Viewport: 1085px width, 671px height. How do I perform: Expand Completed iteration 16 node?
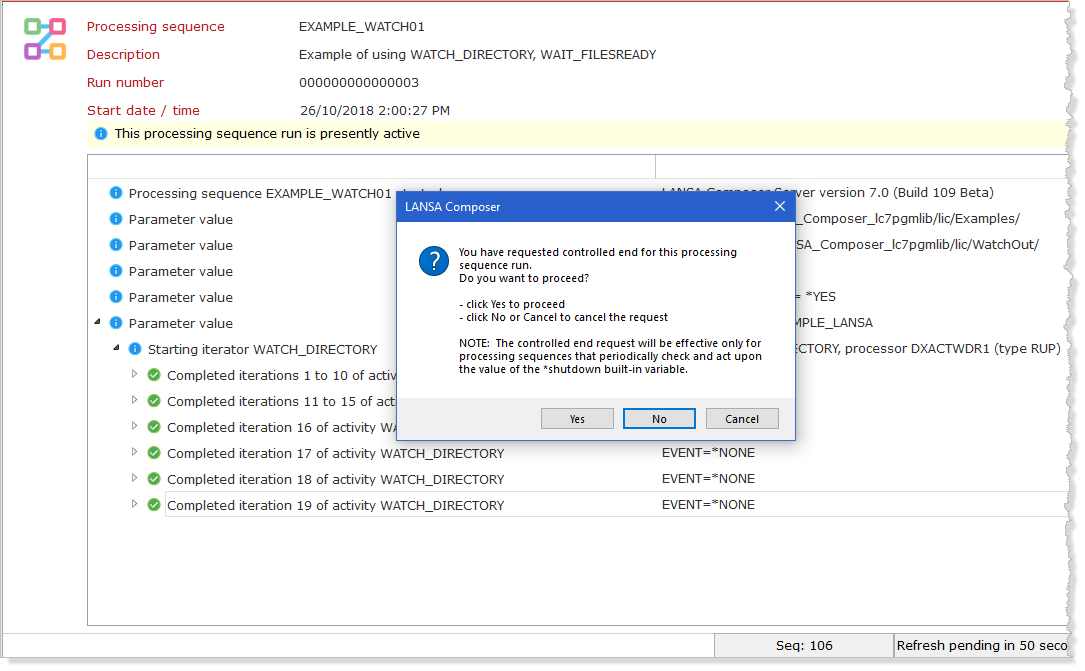coord(134,425)
